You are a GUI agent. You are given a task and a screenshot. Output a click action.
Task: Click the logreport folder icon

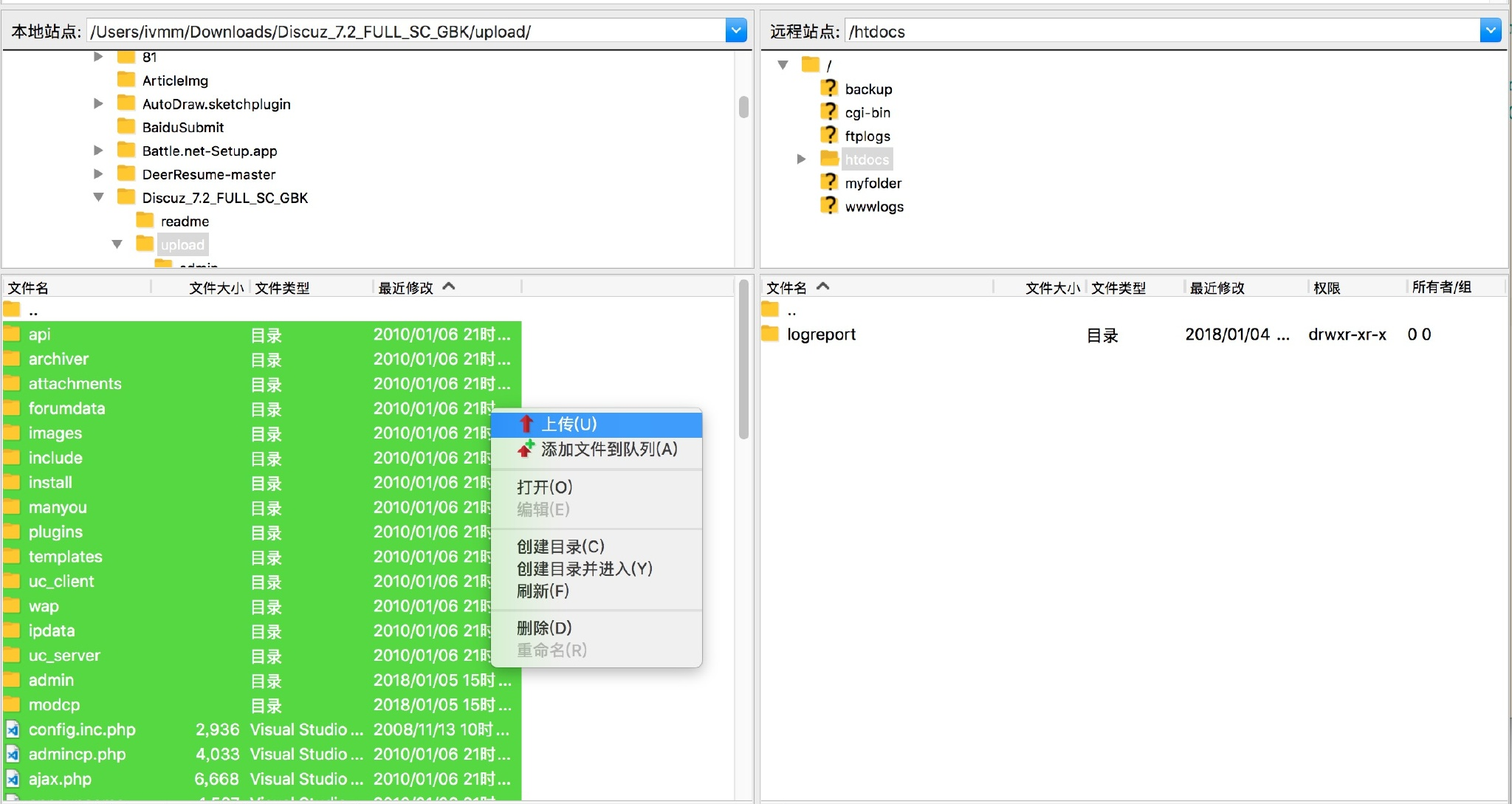click(770, 334)
